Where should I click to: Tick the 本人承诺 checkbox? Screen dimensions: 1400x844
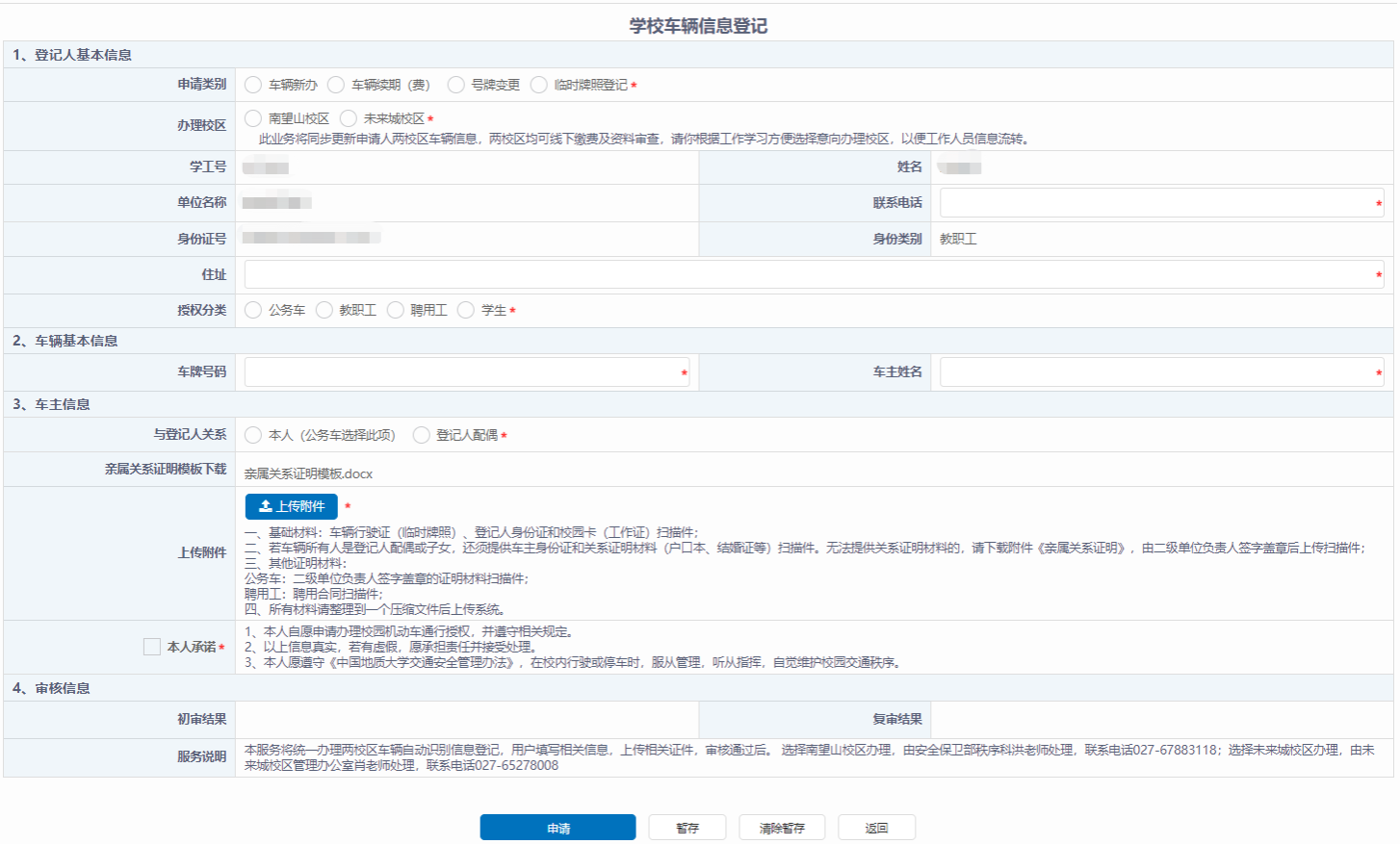(152, 647)
